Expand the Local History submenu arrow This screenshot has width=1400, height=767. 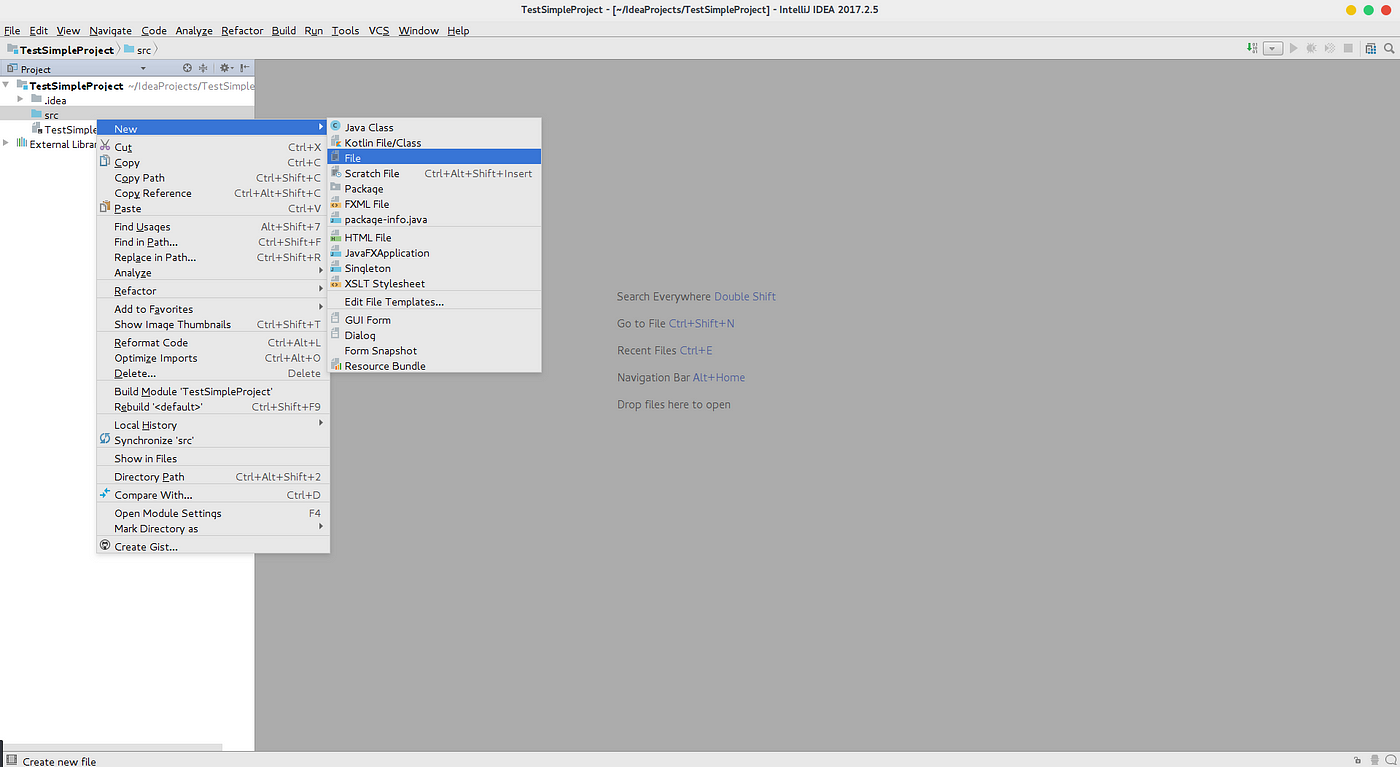(x=321, y=423)
